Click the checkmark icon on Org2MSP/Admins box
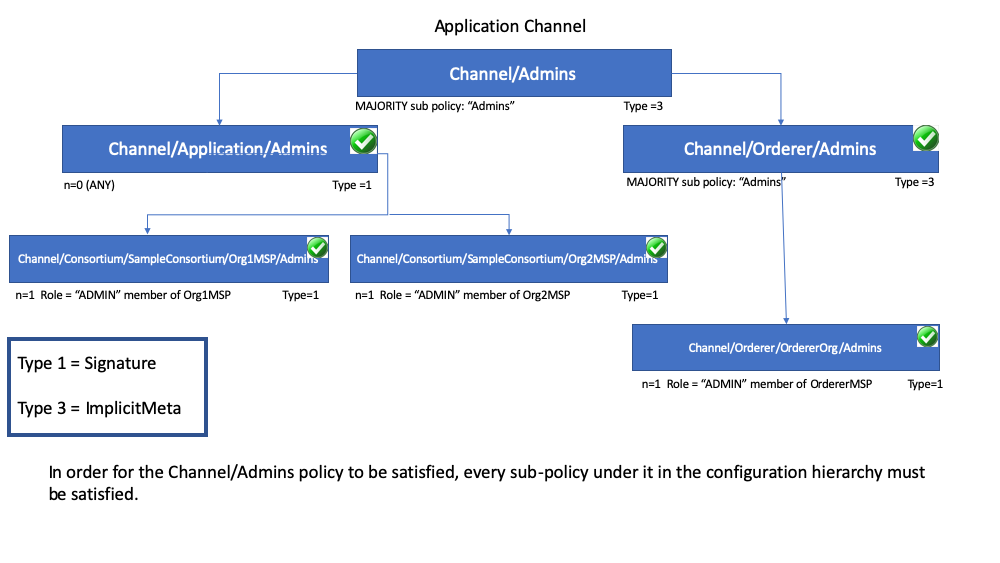The height and width of the screenshot is (563, 1000). [656, 247]
